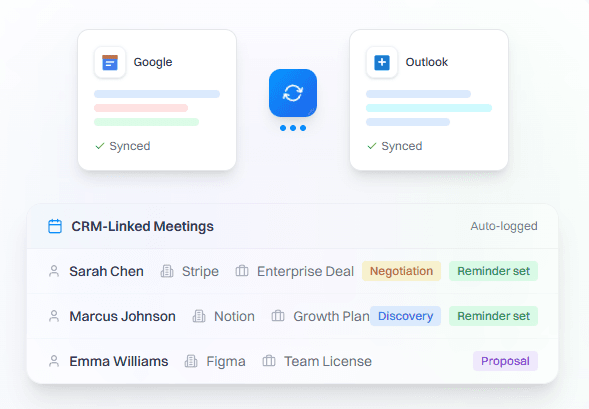Click the calendar icon beside CRM-Linked Meetings
The width and height of the screenshot is (589, 409).
tap(55, 226)
